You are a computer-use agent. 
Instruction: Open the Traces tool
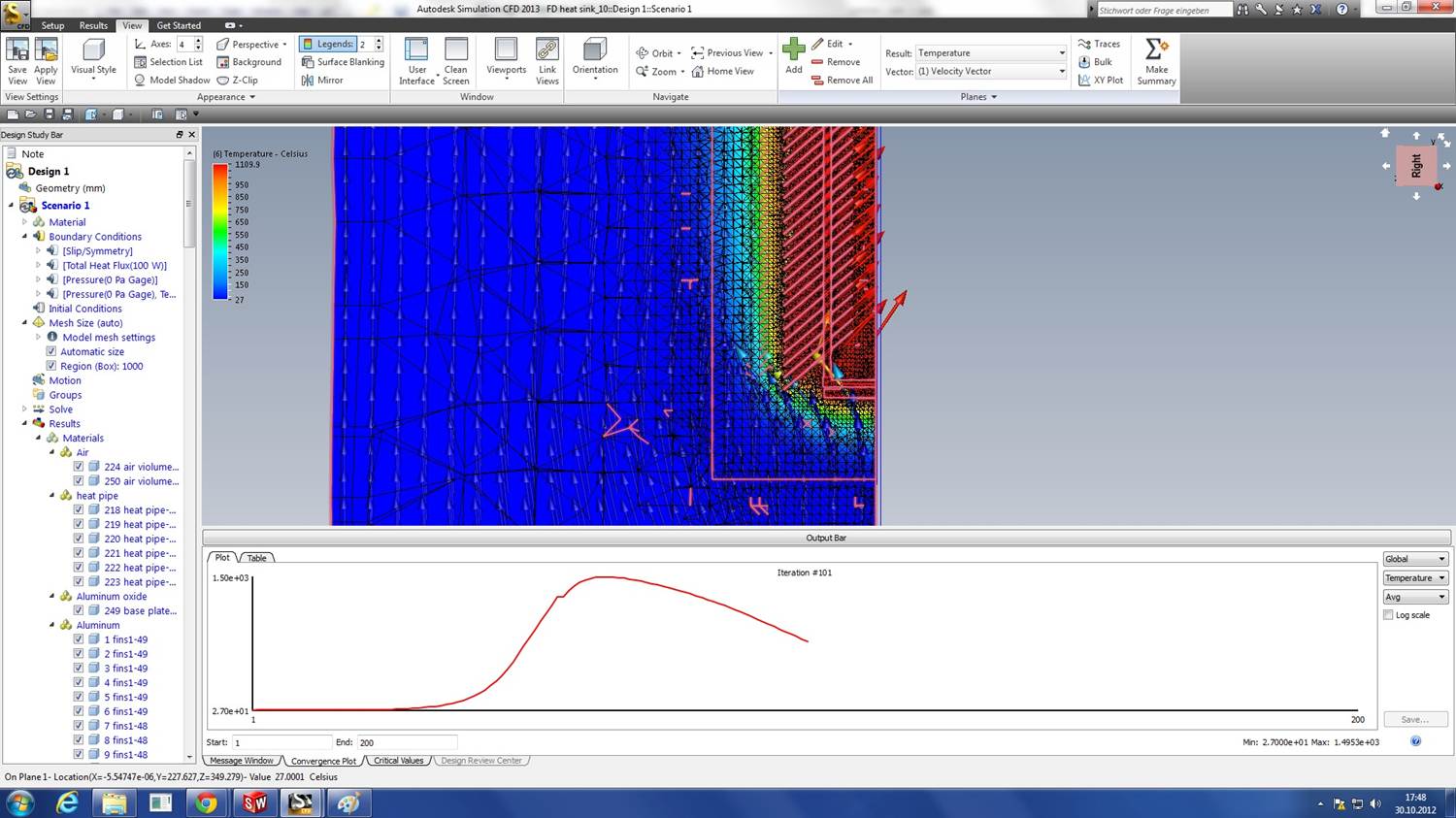click(x=1099, y=44)
